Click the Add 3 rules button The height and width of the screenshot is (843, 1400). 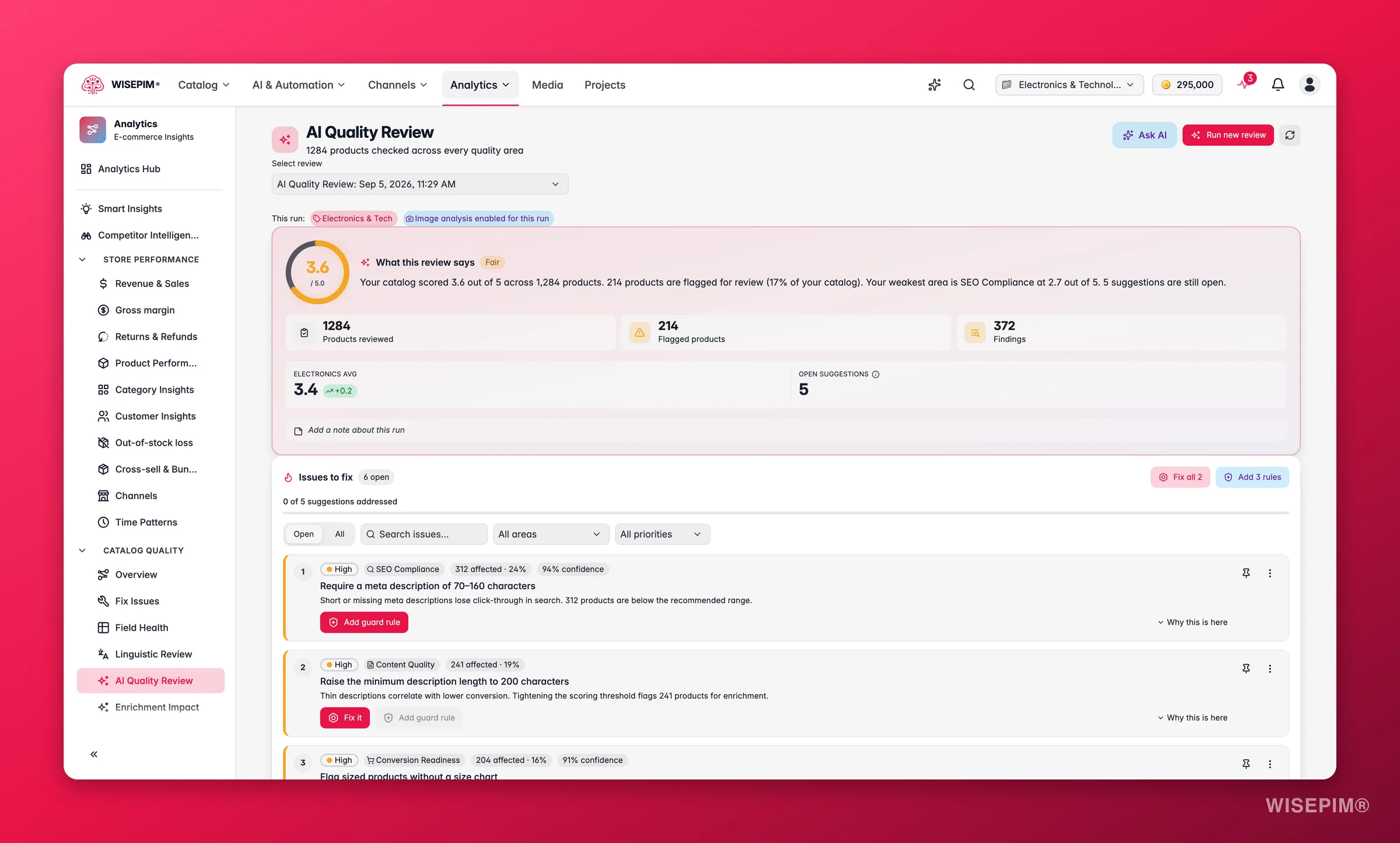(1252, 477)
